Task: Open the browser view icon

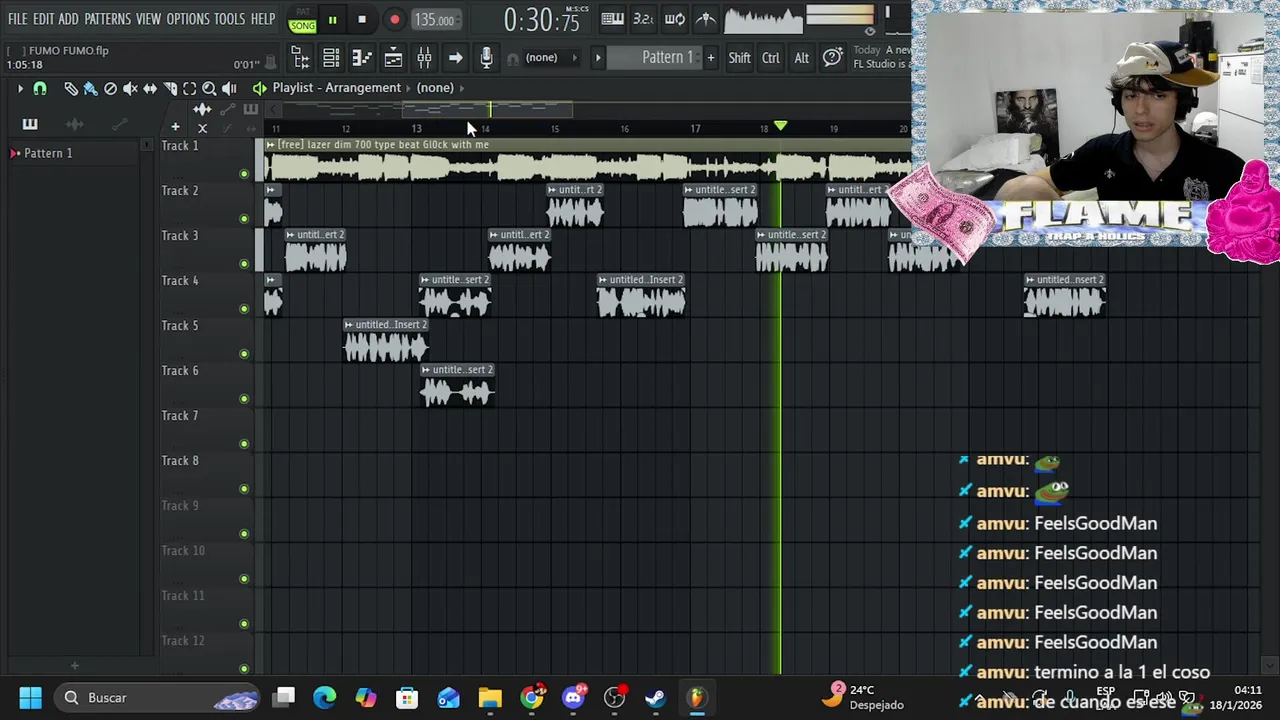Action: [300, 58]
